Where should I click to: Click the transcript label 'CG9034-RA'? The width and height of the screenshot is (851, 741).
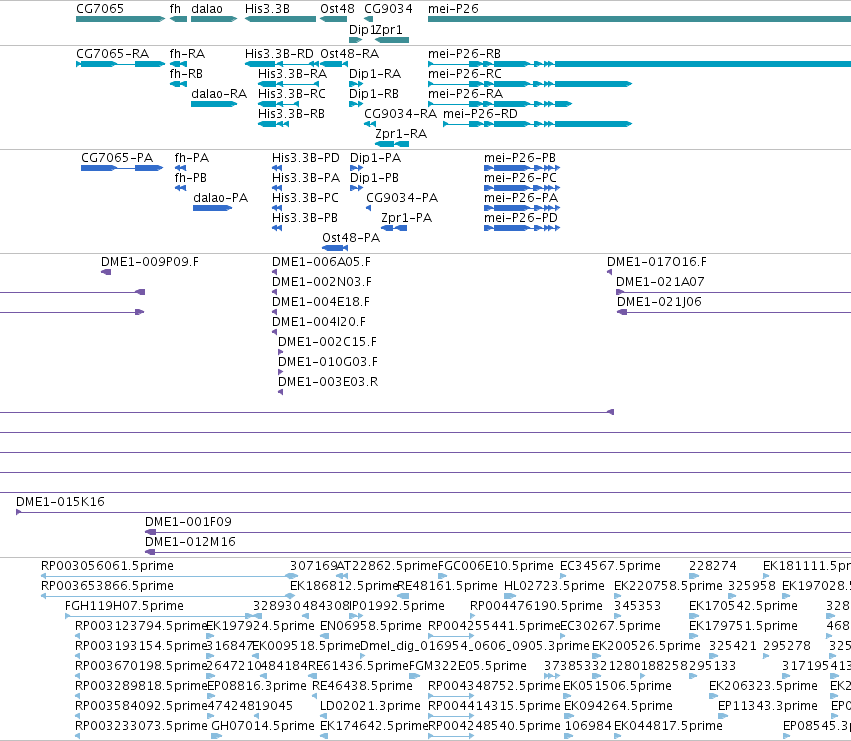[401, 114]
